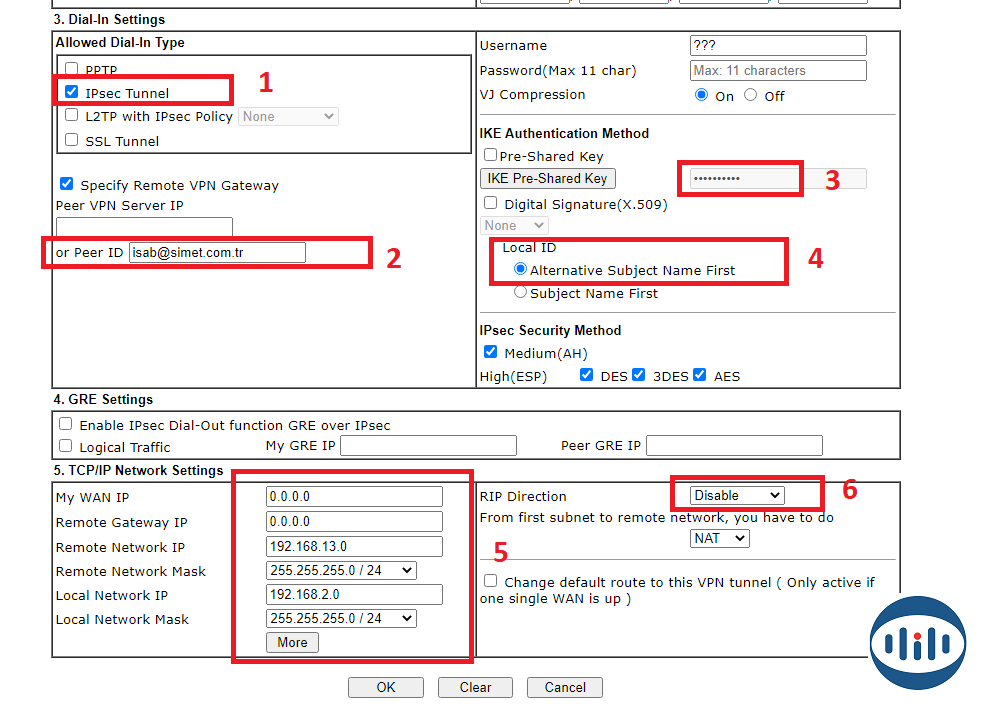Expand the Remote Network Mask dropdown
The height and width of the screenshot is (710, 1006).
click(x=341, y=570)
